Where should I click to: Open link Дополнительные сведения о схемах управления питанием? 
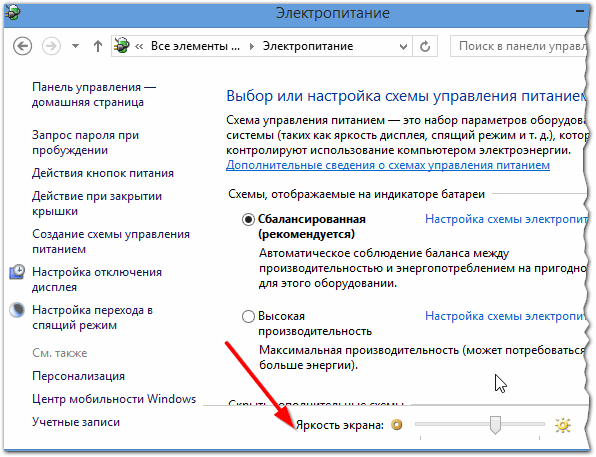pos(388,165)
